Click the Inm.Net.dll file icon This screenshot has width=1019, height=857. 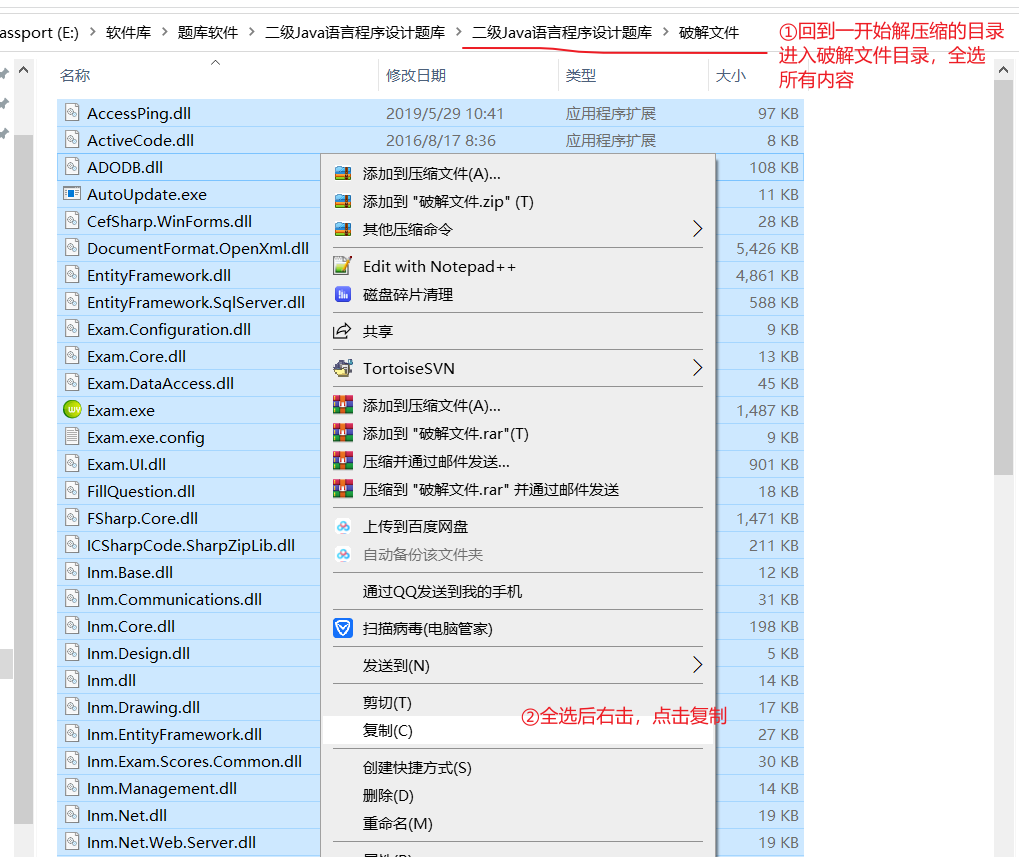pyautogui.click(x=72, y=815)
